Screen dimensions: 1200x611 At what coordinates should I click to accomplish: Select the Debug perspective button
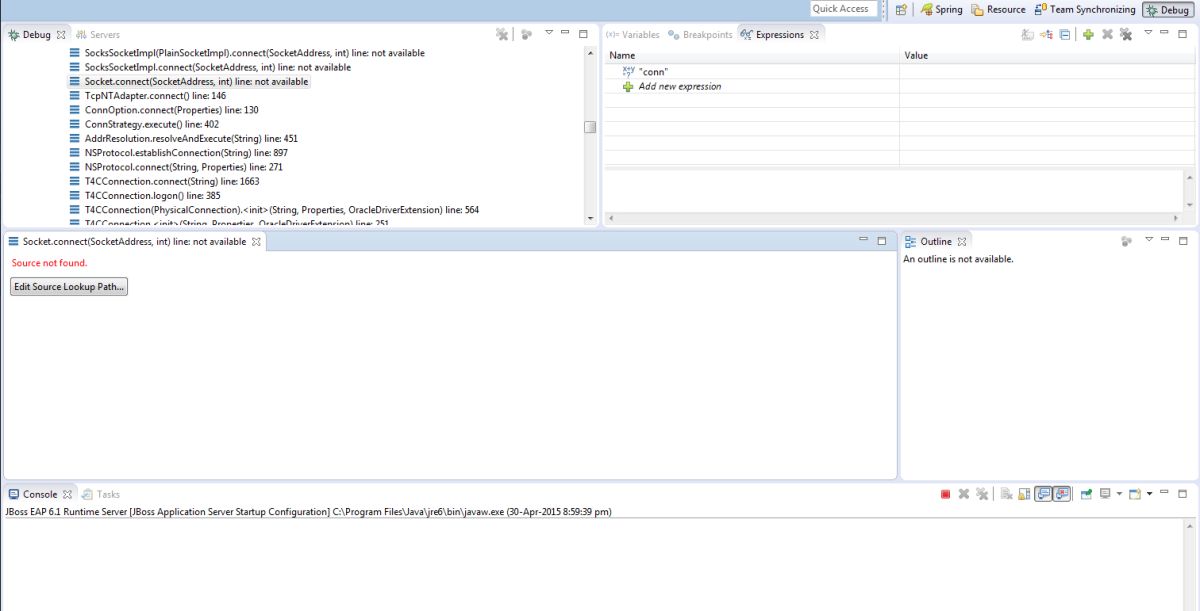(x=1167, y=9)
